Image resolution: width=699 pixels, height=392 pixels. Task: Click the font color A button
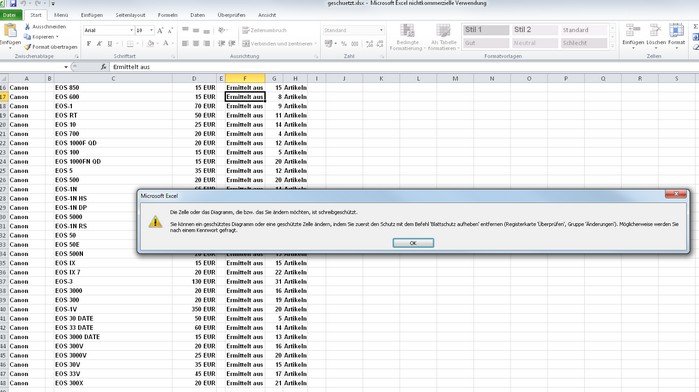point(165,44)
